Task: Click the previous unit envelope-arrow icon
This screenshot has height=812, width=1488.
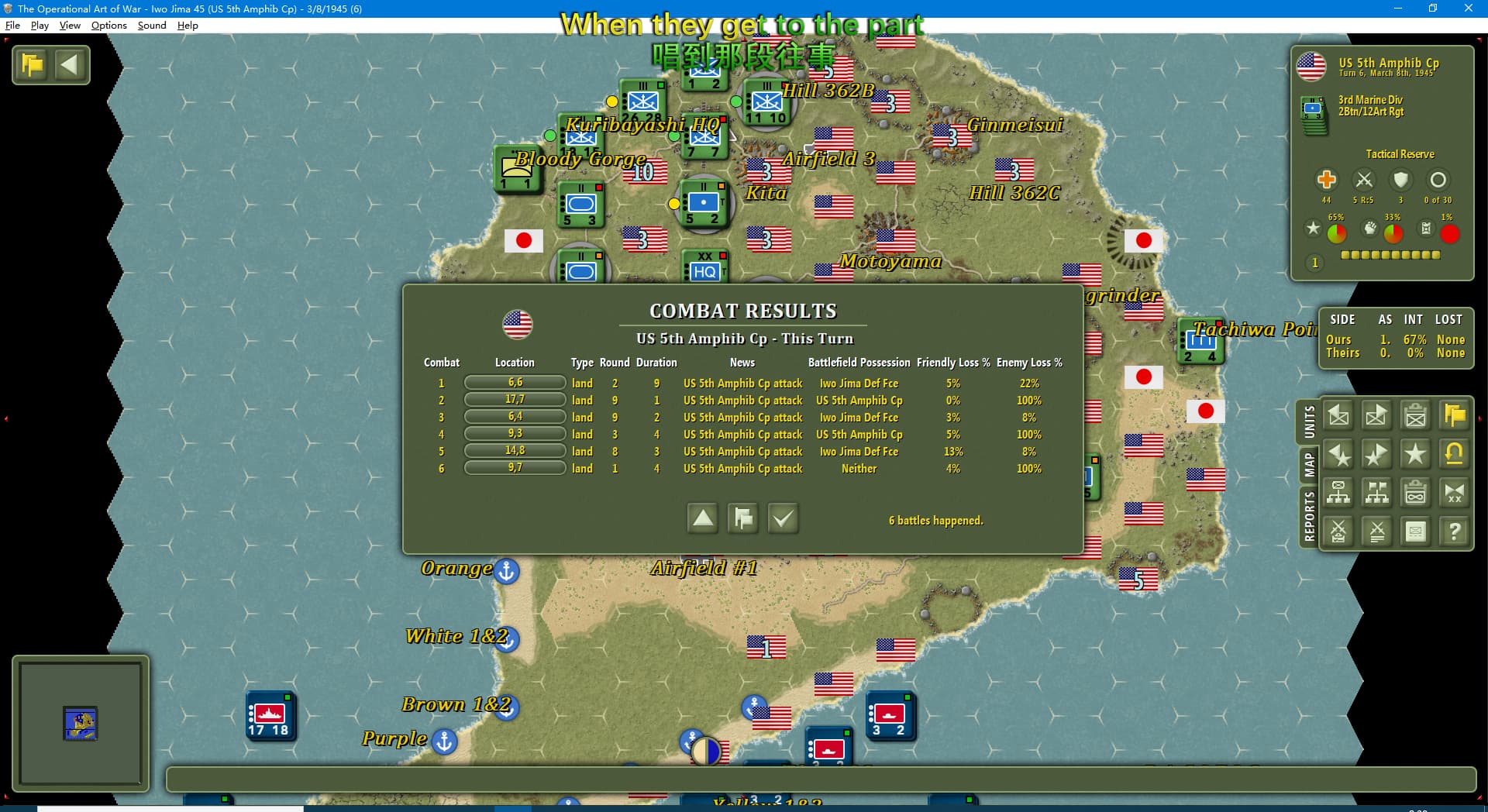Action: pyautogui.click(x=1338, y=416)
